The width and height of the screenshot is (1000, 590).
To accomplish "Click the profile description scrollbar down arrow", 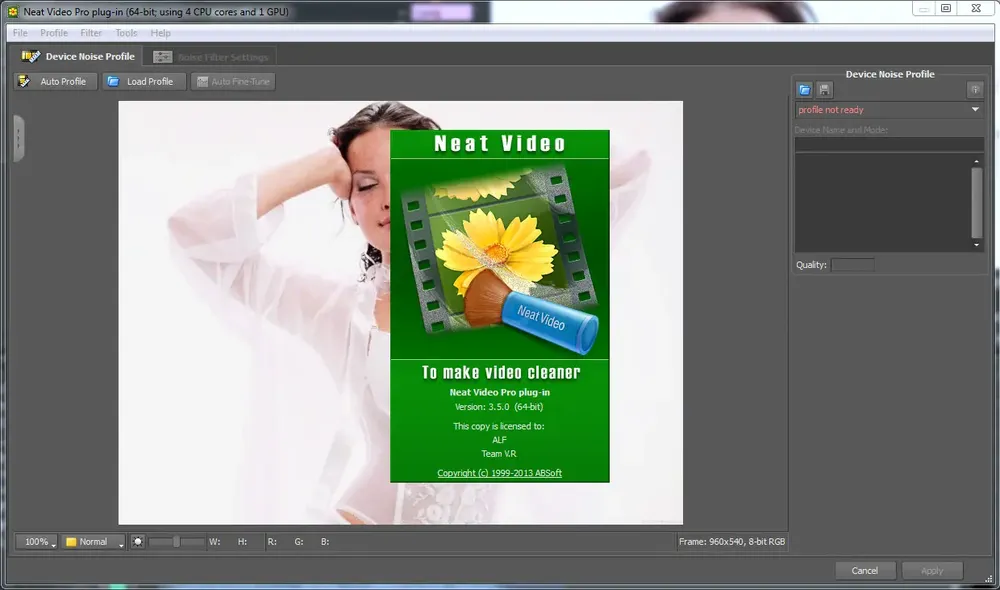I will click(x=976, y=245).
